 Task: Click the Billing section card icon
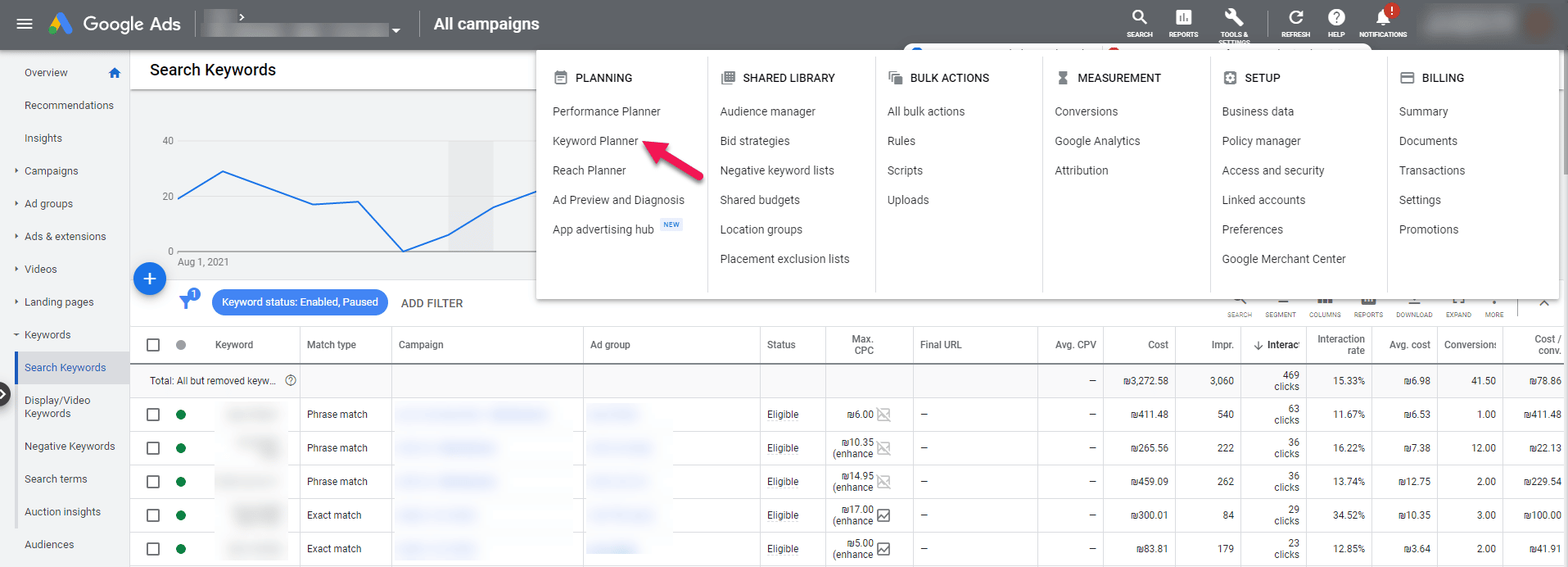pos(1408,78)
